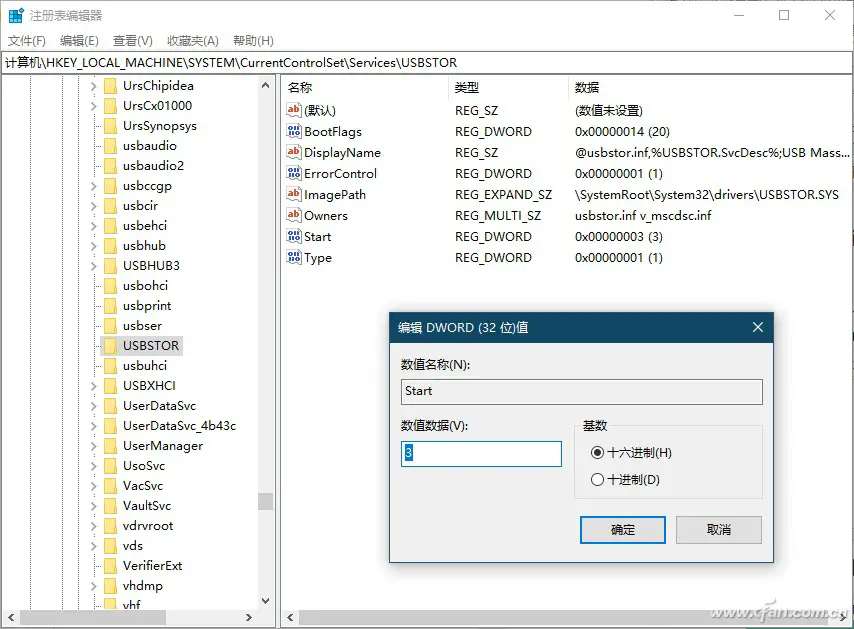Maximize the Registry Editor window
Screen dimensions: 854x629
click(x=784, y=15)
